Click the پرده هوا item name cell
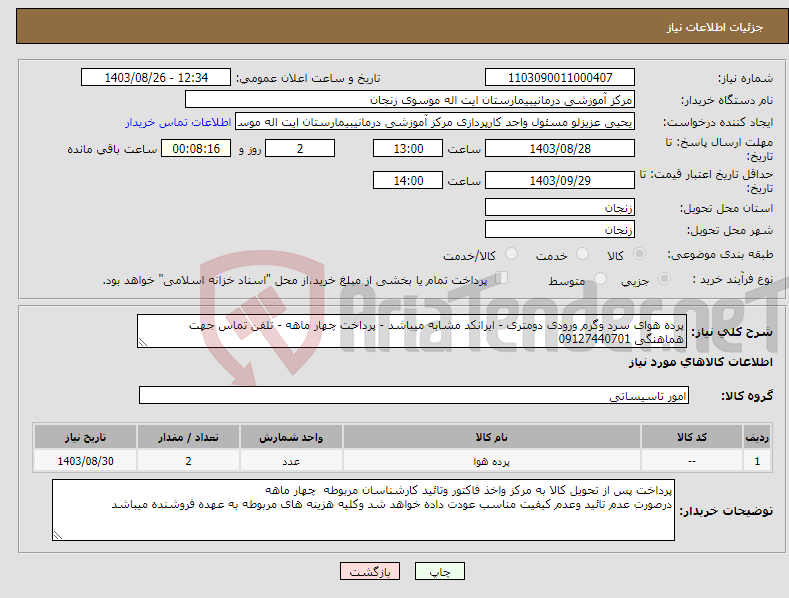Image resolution: width=789 pixels, height=598 pixels. (x=492, y=461)
